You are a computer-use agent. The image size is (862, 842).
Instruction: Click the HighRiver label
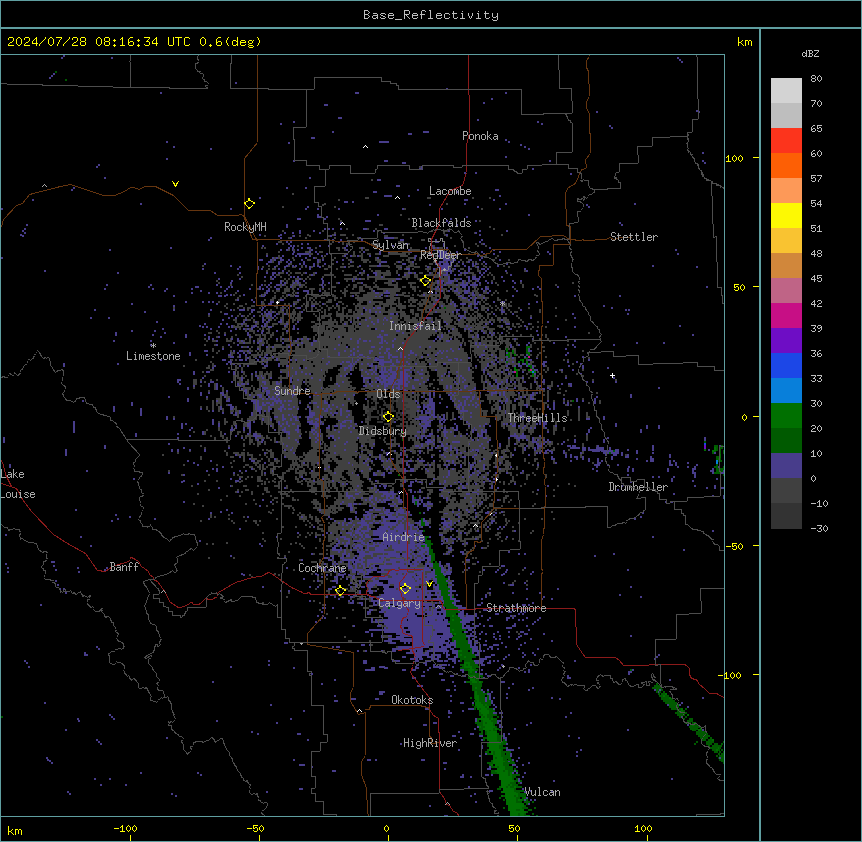430,743
